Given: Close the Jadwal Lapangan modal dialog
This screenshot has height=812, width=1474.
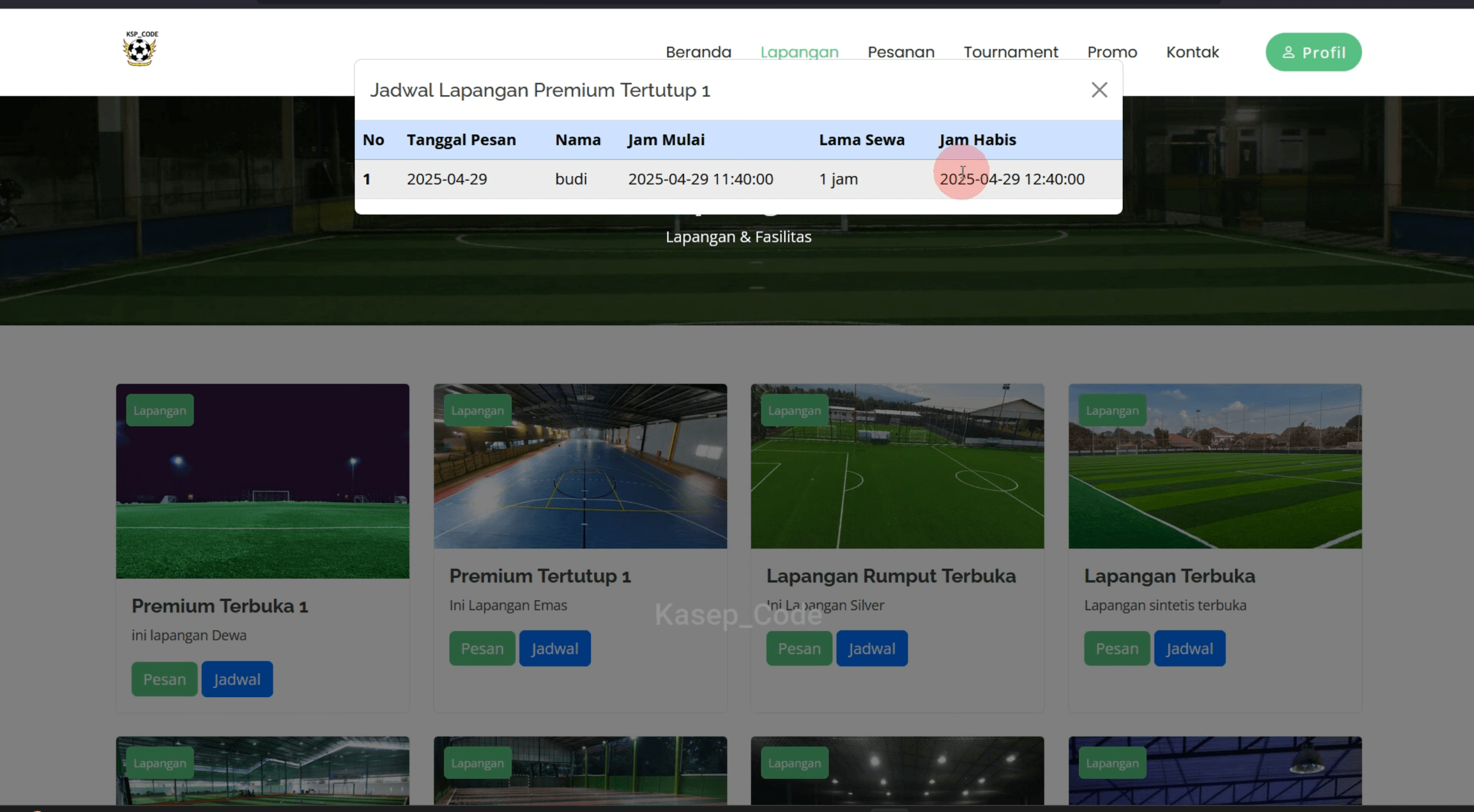Looking at the screenshot, I should pyautogui.click(x=1099, y=90).
